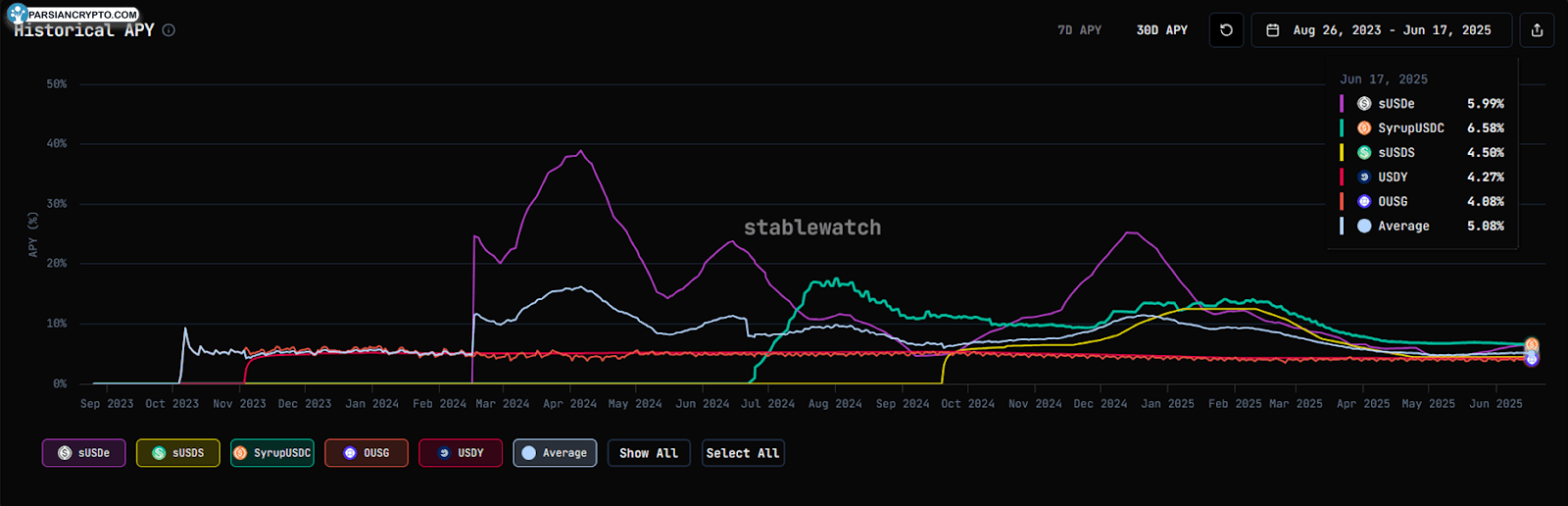
Task: Toggle the OUSG series chip
Action: point(366,453)
